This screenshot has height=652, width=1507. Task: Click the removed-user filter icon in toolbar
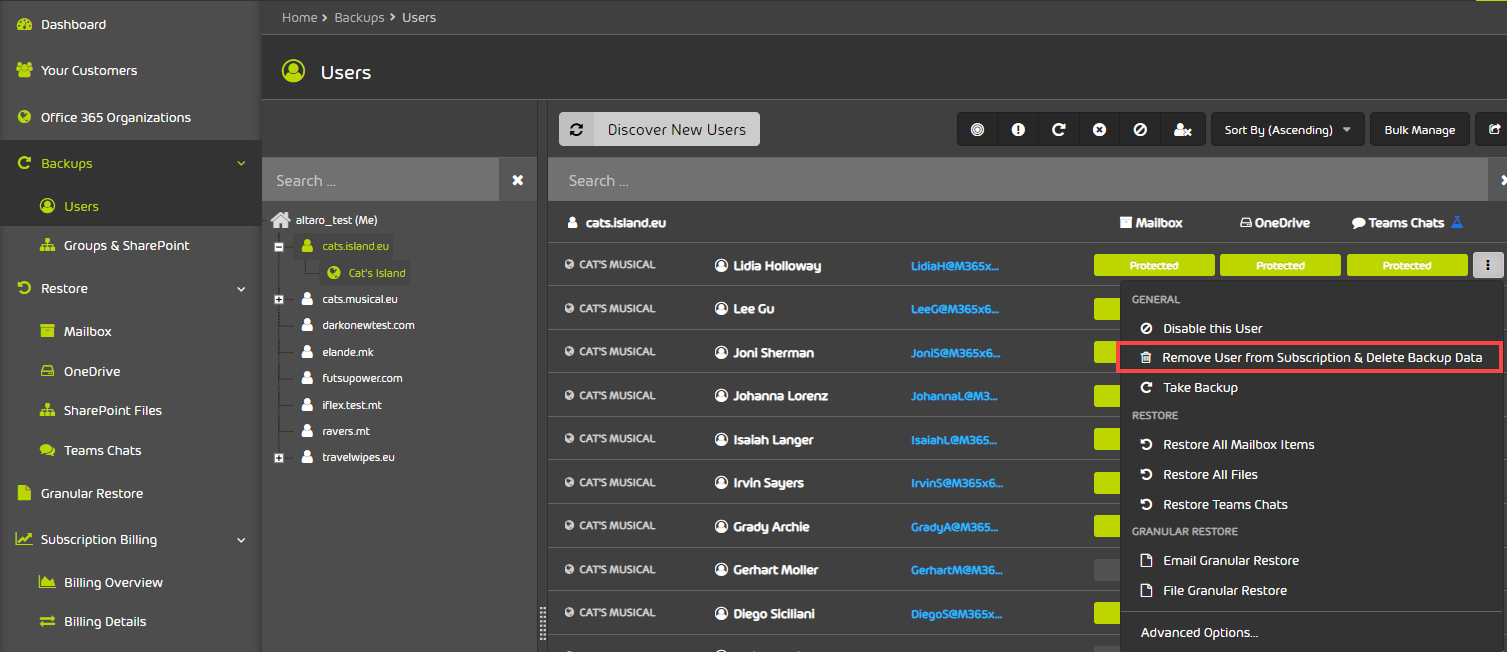[x=1184, y=129]
